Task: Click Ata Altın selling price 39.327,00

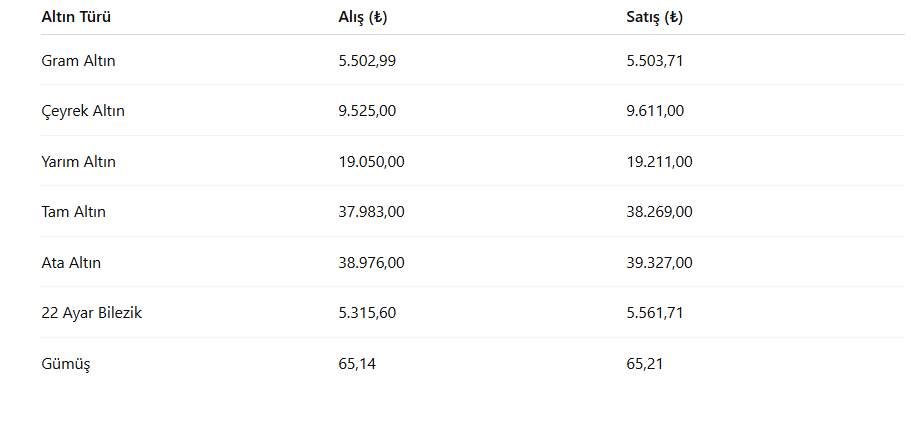Action: click(x=659, y=262)
